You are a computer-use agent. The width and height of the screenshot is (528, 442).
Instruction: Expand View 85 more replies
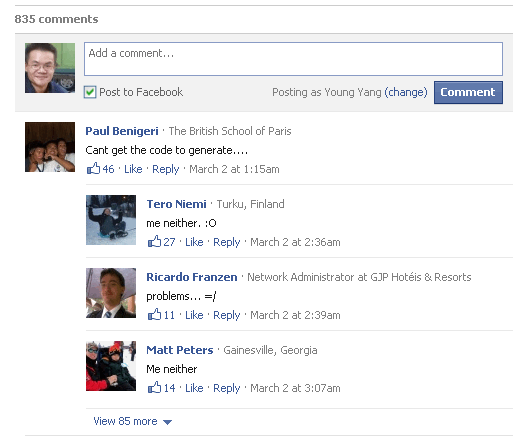125,421
